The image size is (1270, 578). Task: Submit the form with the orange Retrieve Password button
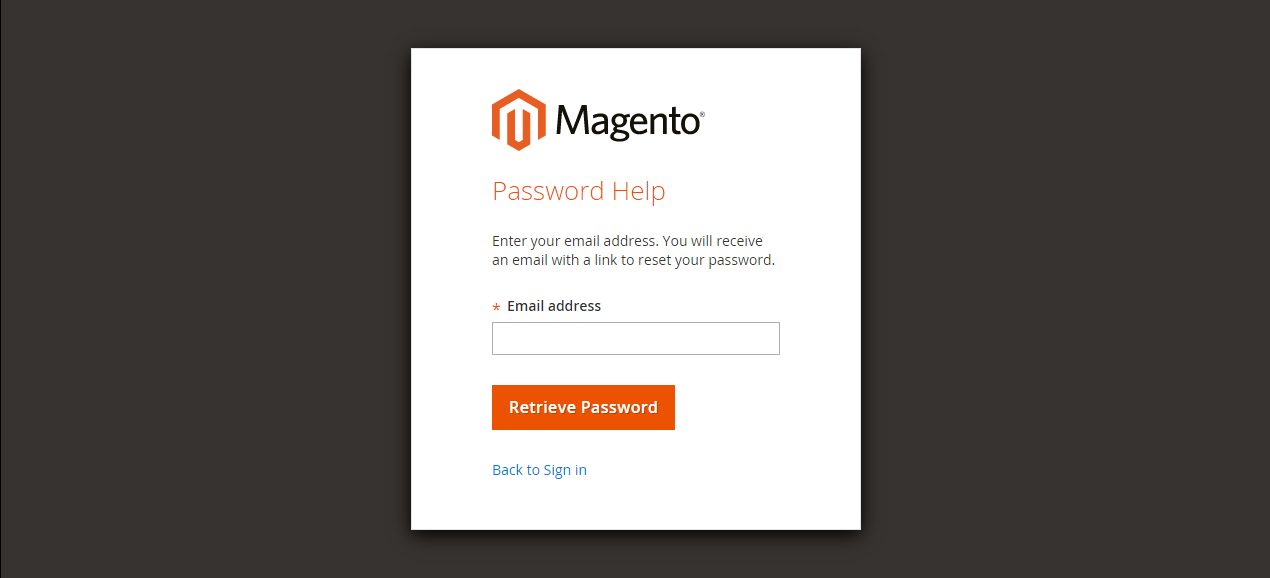click(x=583, y=407)
